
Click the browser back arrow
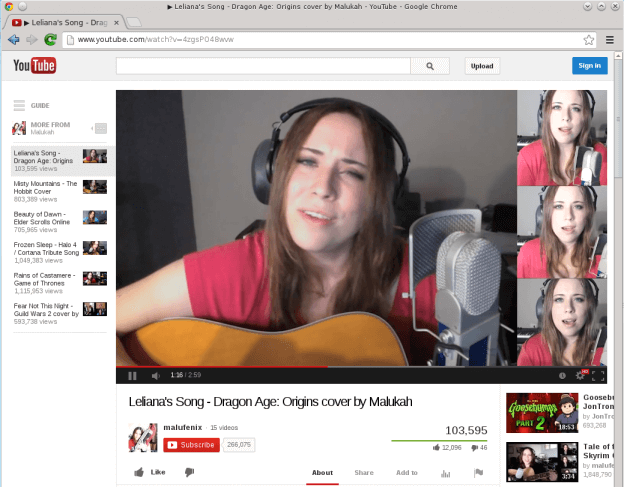pos(14,39)
